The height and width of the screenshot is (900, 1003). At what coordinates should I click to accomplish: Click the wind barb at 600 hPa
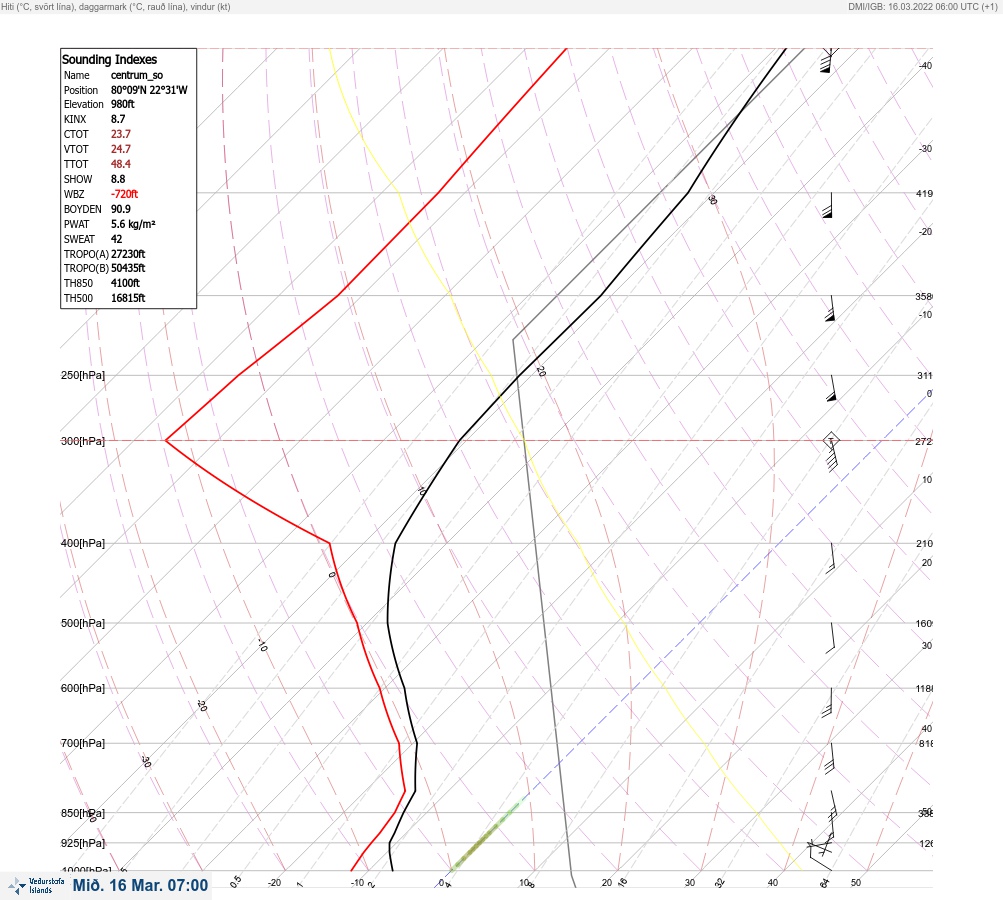(x=828, y=702)
